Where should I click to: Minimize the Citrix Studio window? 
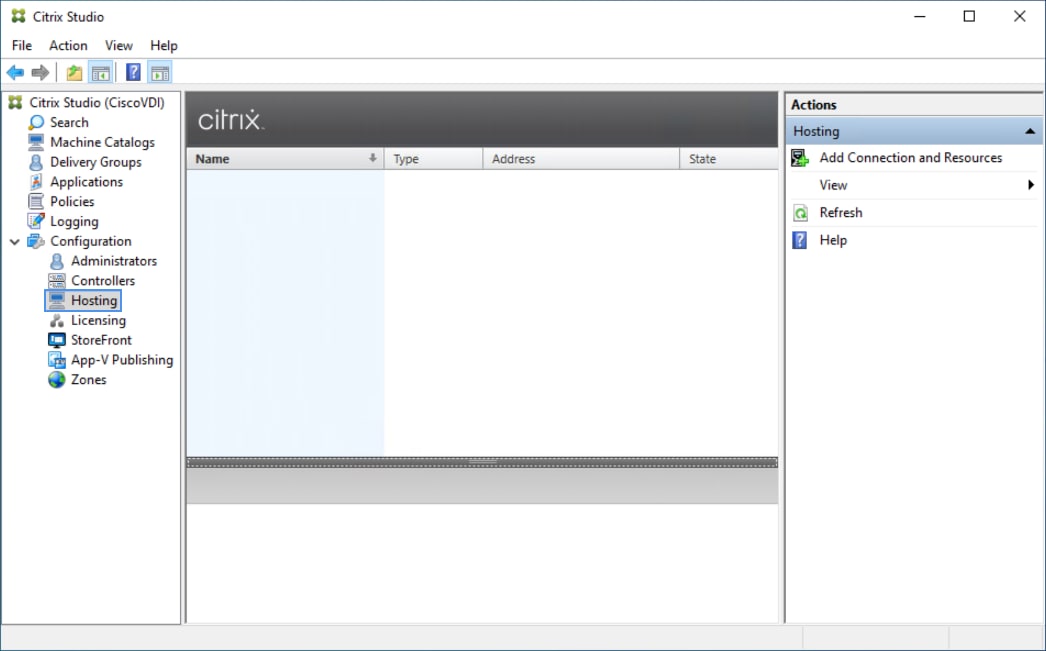920,17
